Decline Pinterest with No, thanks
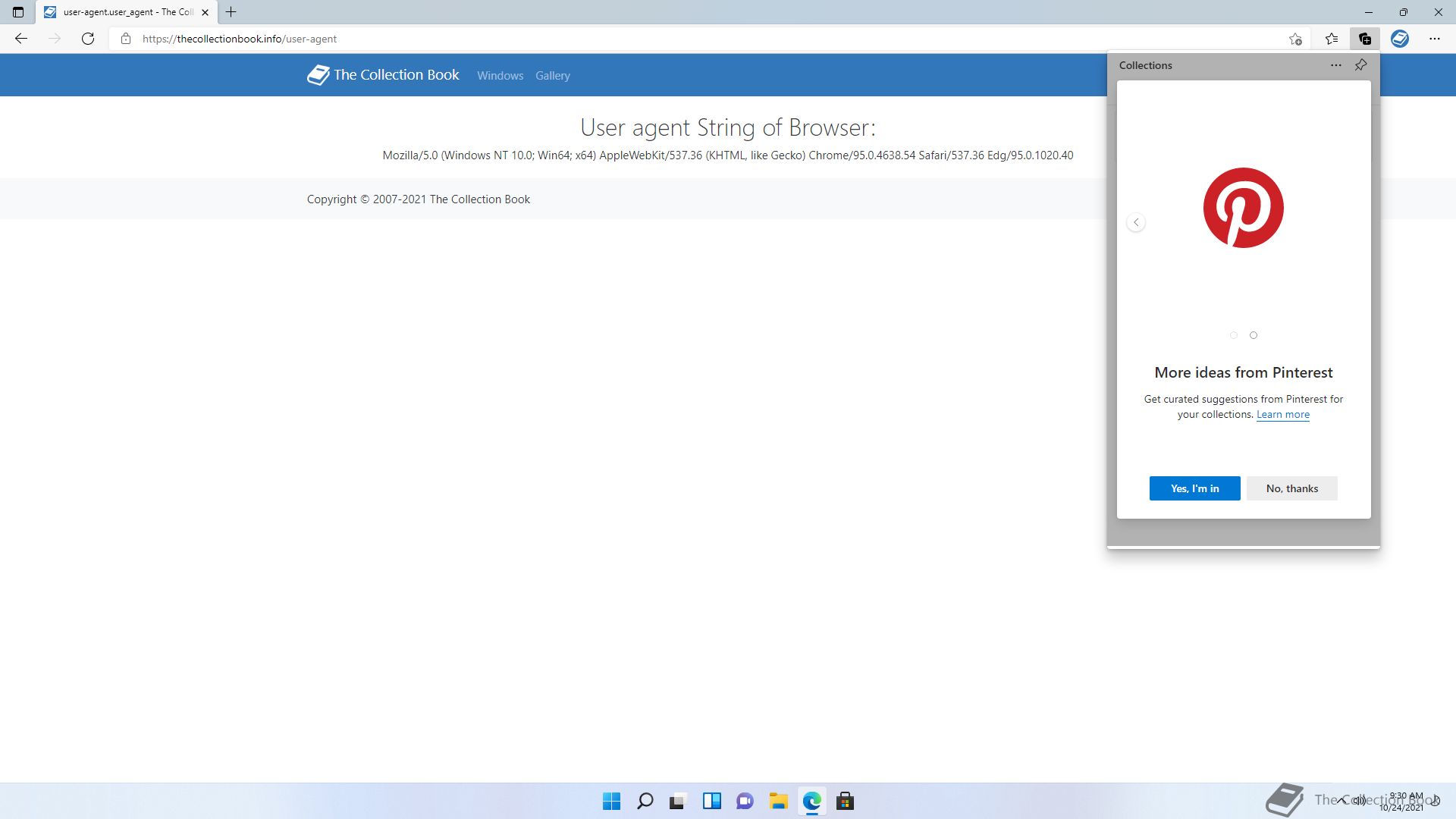Screen dimensions: 1456x819 coord(1291,488)
